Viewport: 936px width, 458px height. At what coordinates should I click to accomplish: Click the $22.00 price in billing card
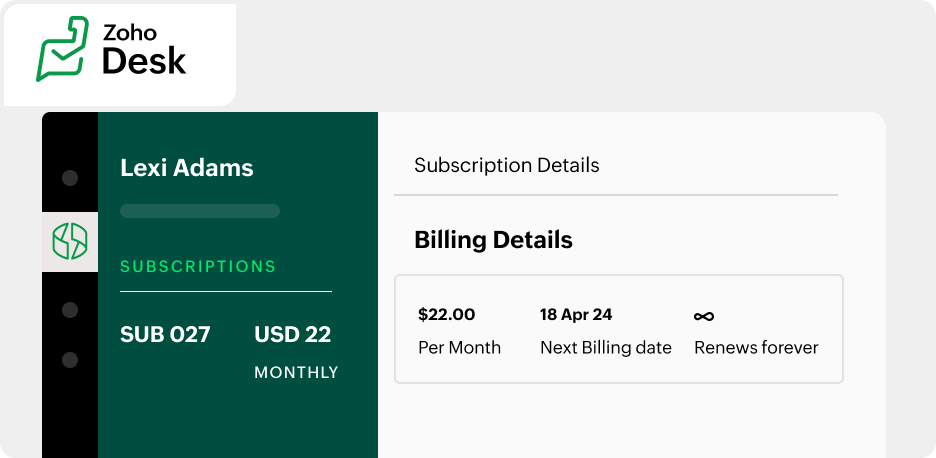[445, 315]
